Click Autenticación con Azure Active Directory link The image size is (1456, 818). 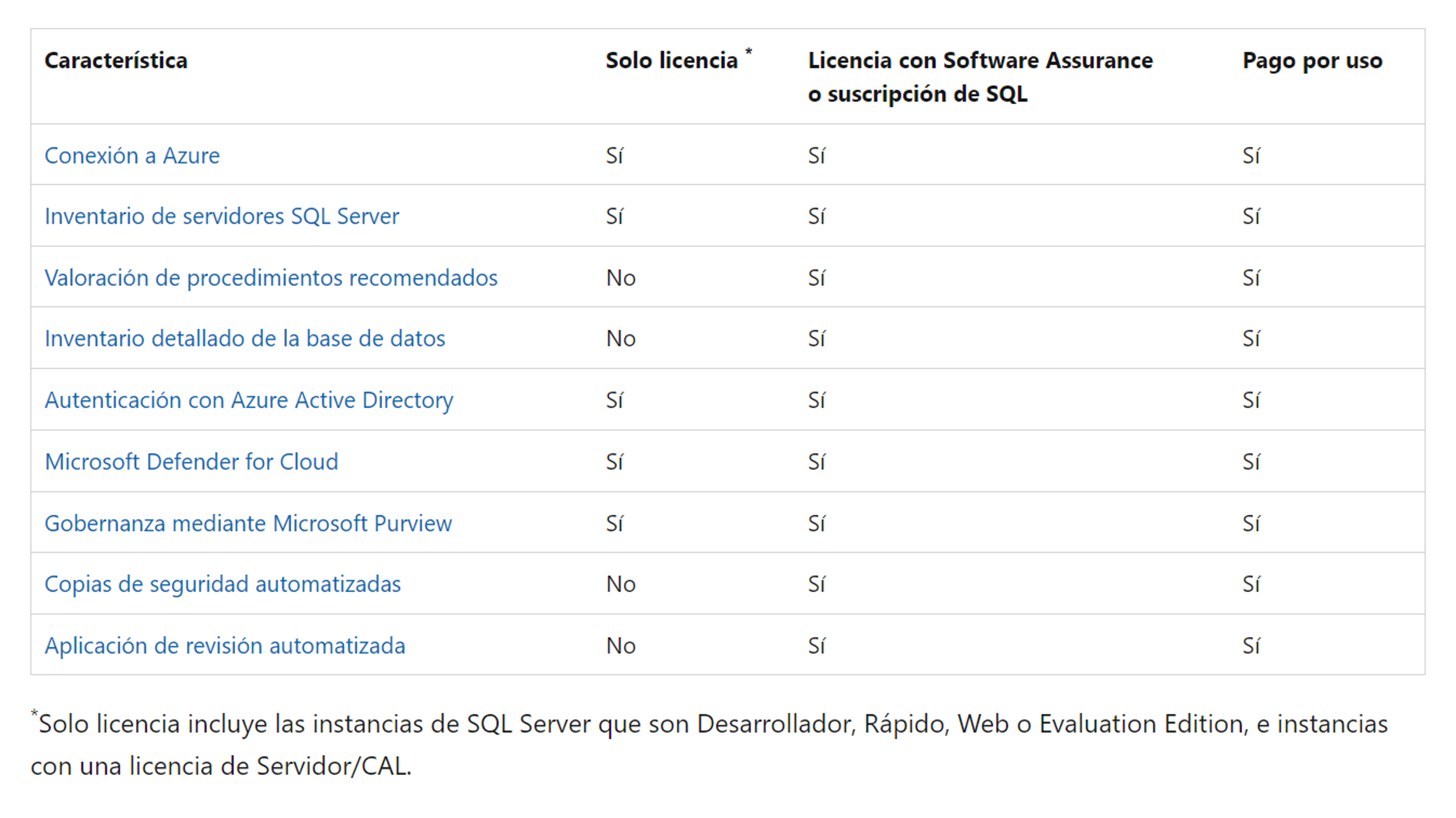tap(249, 400)
